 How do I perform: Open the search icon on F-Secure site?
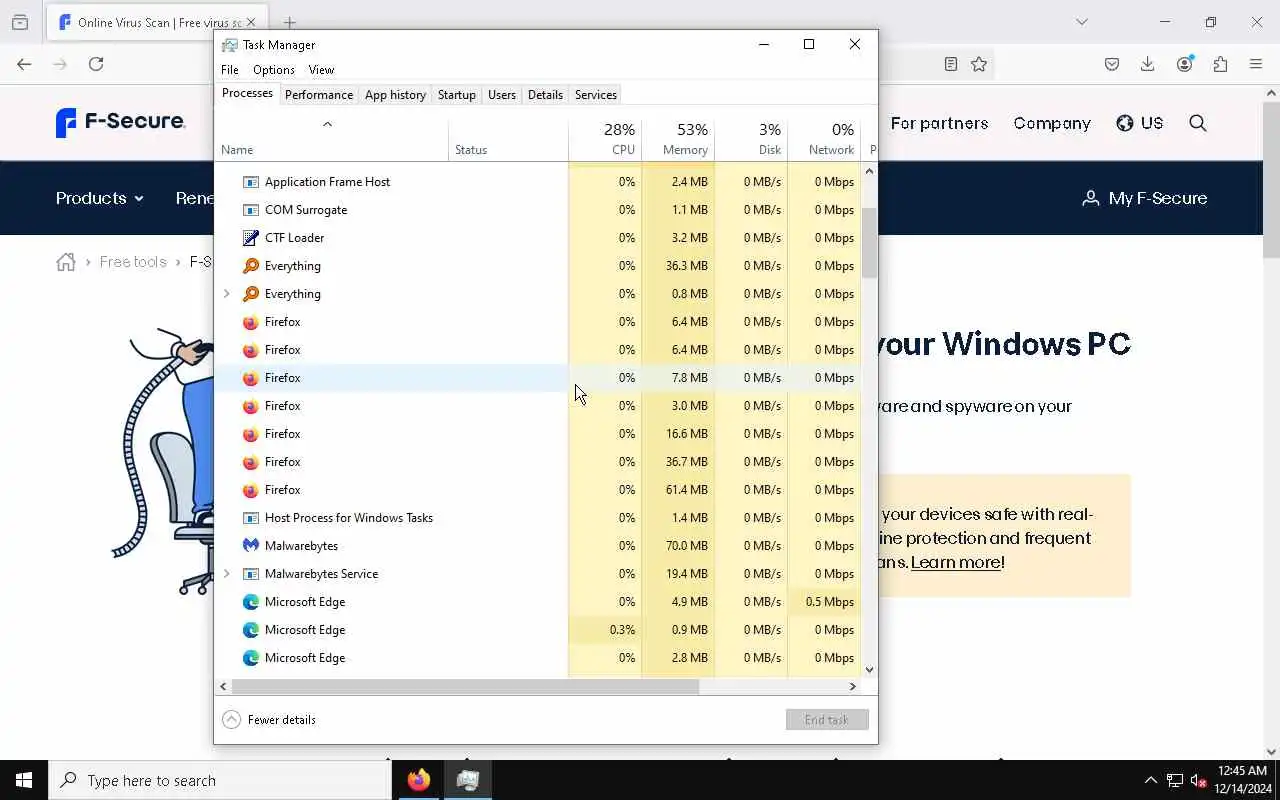point(1198,123)
